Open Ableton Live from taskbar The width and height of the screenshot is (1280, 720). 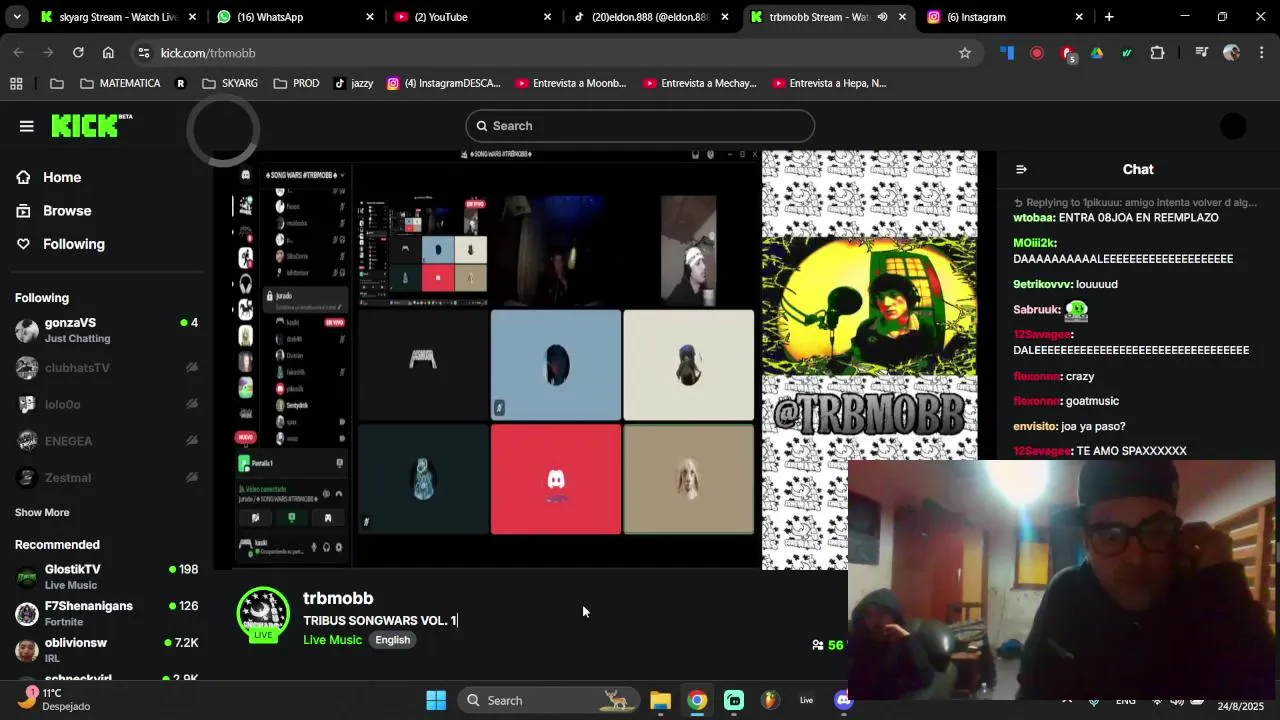pos(806,700)
